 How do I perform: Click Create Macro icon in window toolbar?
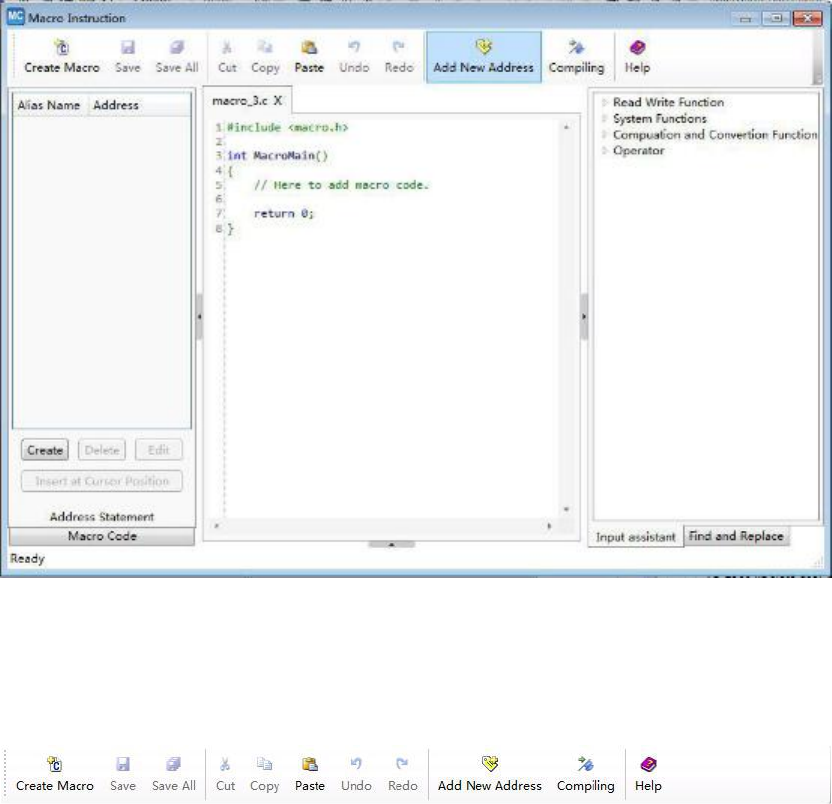click(x=62, y=48)
